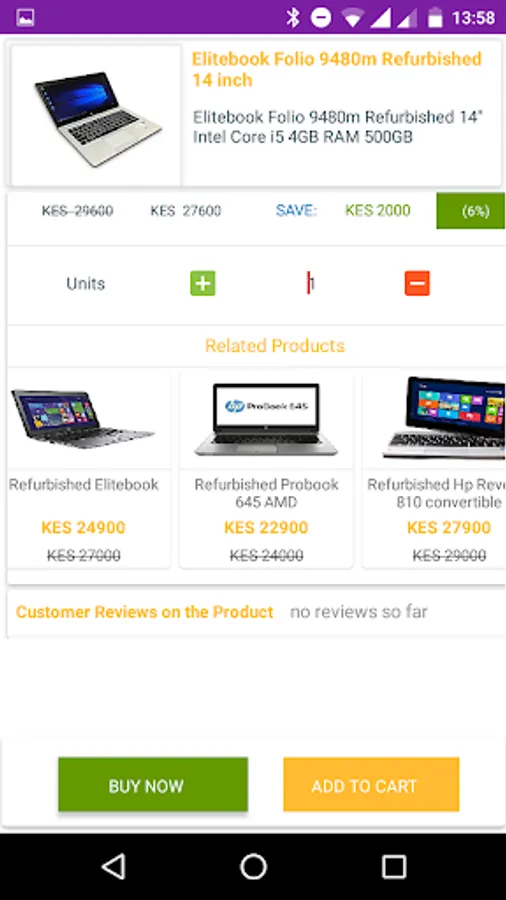Select the Refurbished Elitebook related product image
Image resolution: width=506 pixels, height=900 pixels.
pos(83,419)
